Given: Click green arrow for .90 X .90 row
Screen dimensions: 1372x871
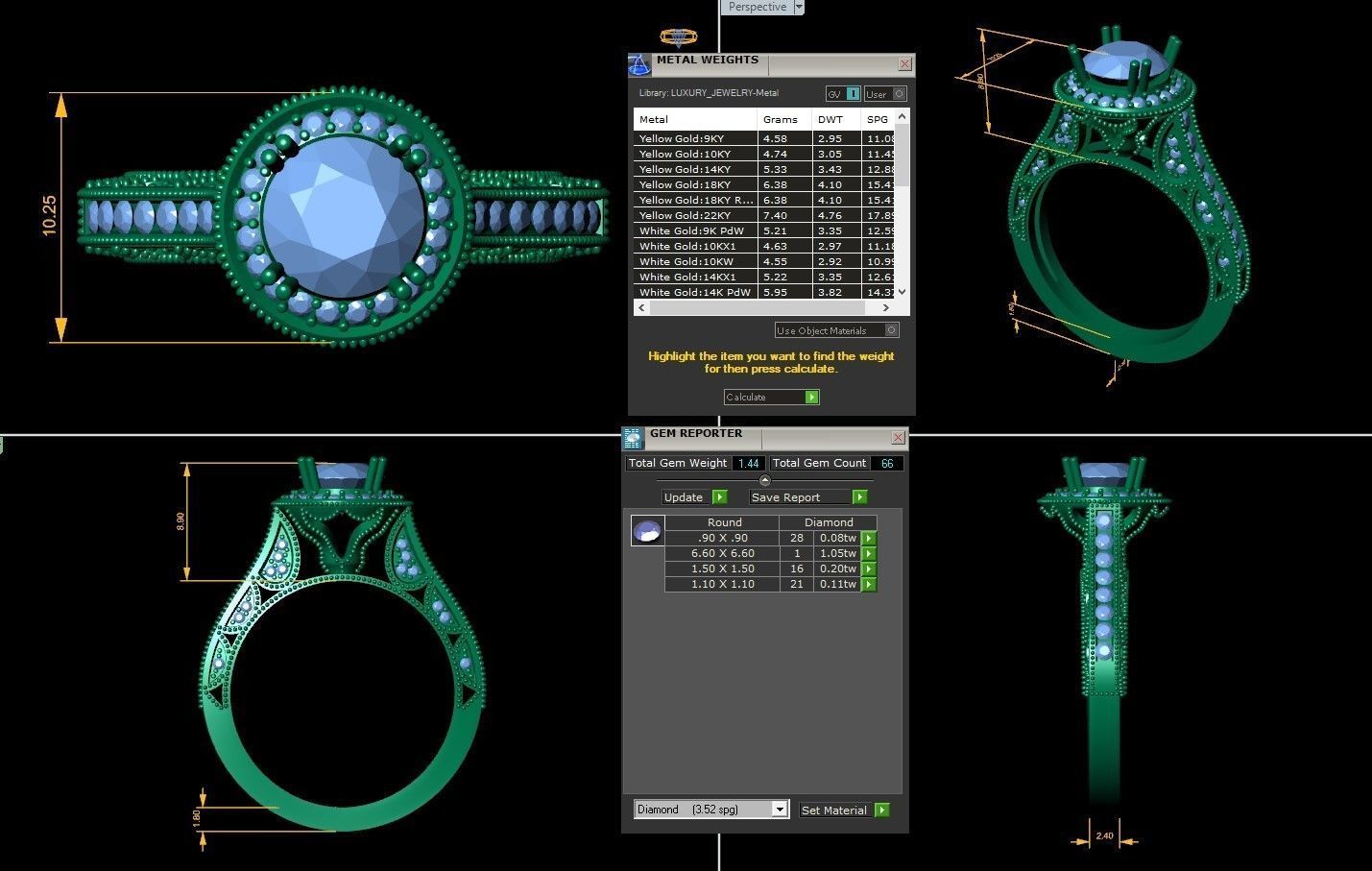Looking at the screenshot, I should point(869,538).
